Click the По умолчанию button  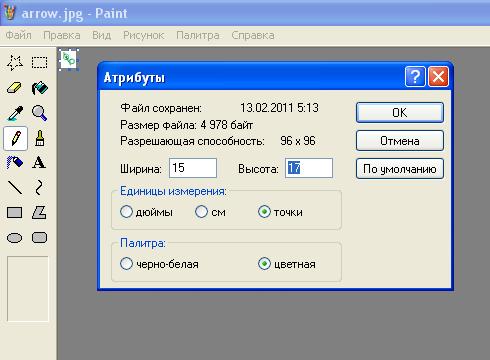pyautogui.click(x=400, y=169)
